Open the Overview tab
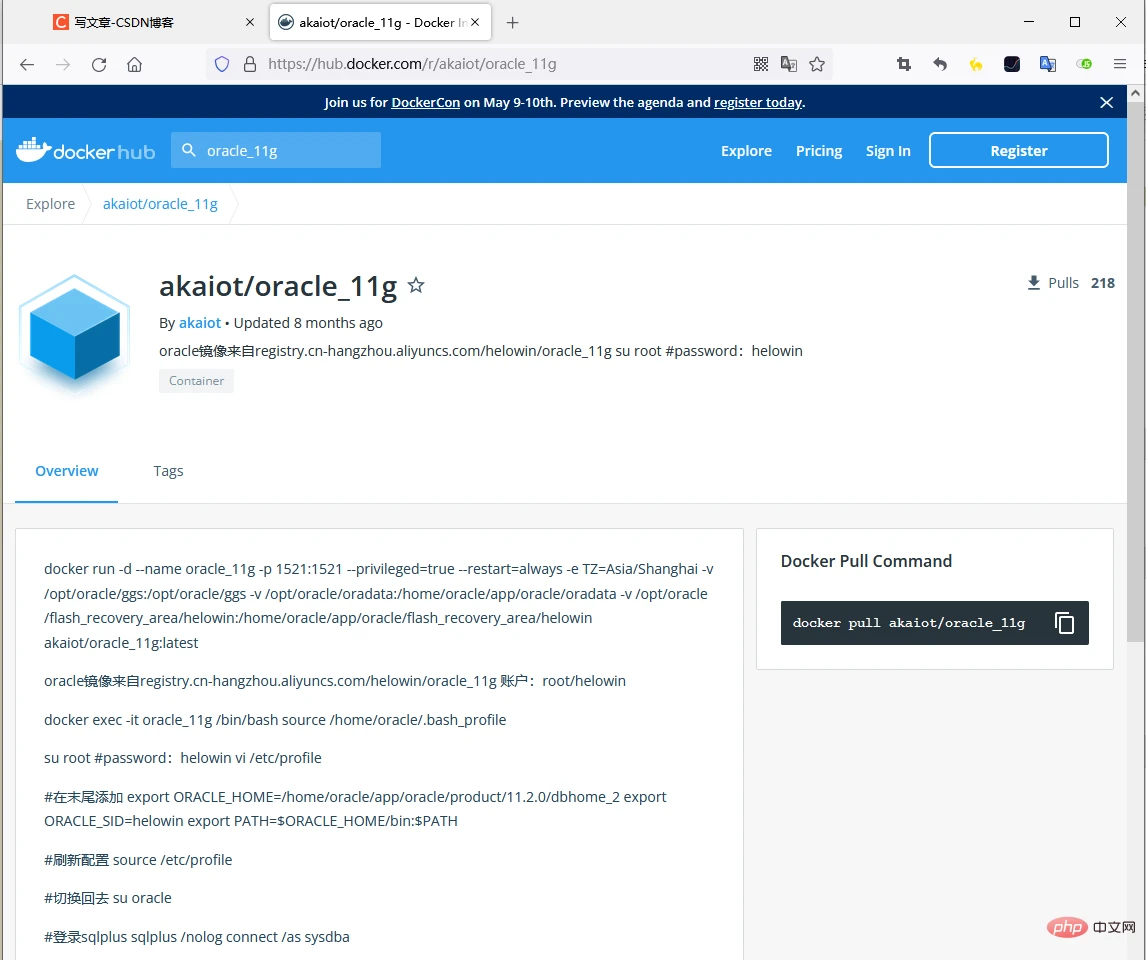 coord(67,471)
